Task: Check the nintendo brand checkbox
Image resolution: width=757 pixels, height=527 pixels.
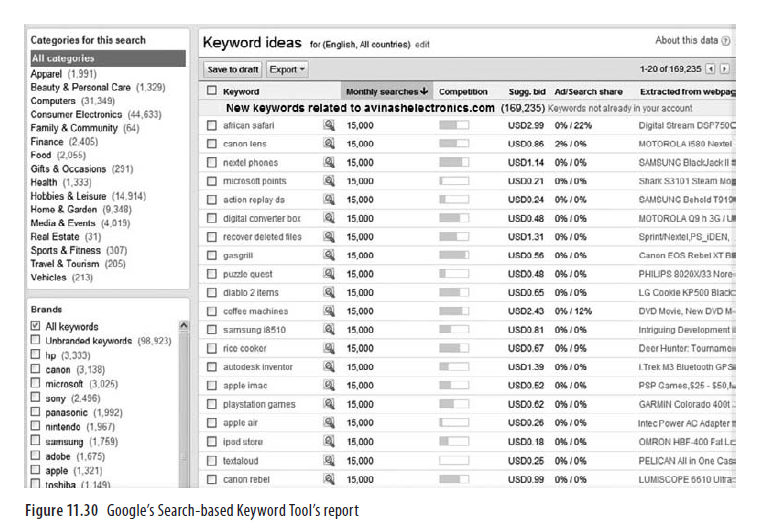Action: tap(35, 426)
